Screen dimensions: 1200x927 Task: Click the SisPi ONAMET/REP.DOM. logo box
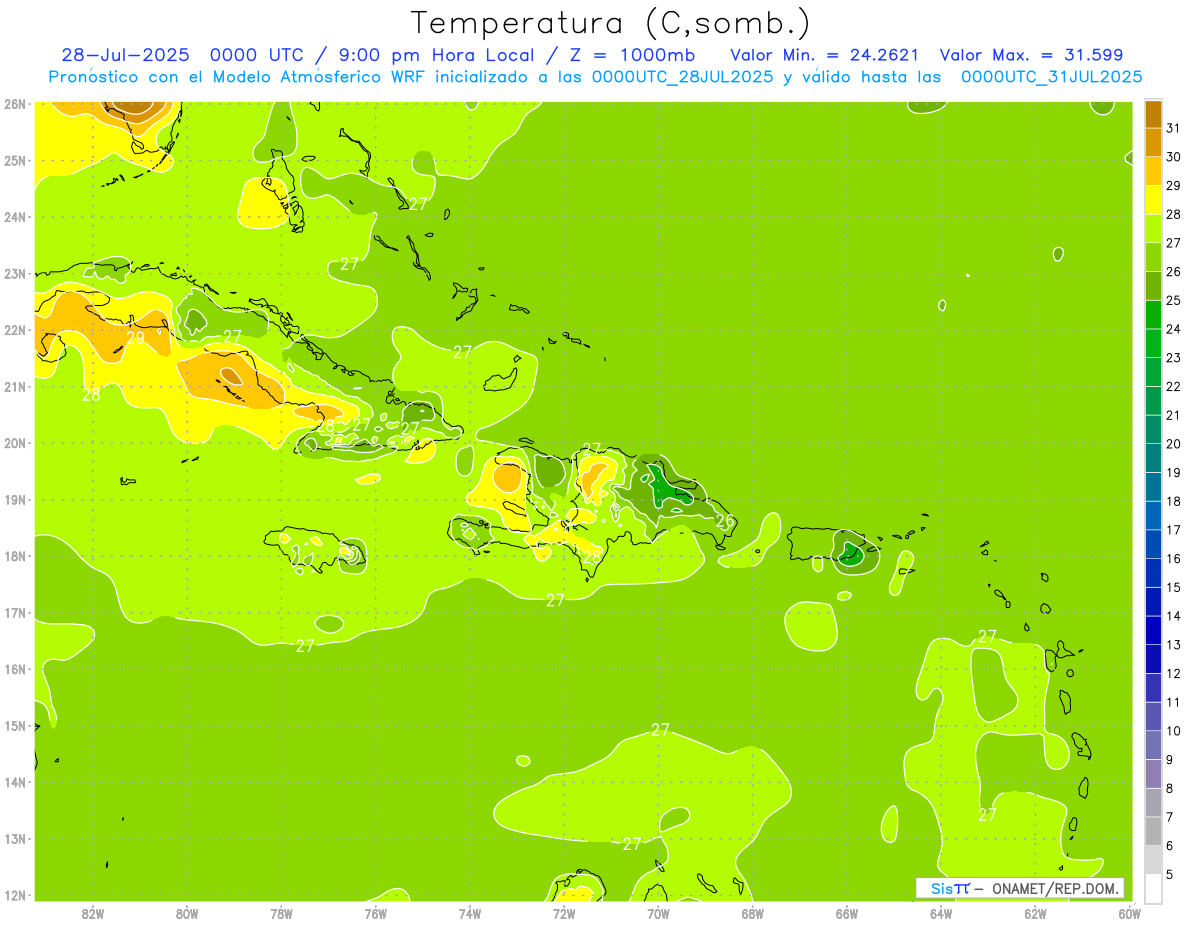click(x=1020, y=888)
